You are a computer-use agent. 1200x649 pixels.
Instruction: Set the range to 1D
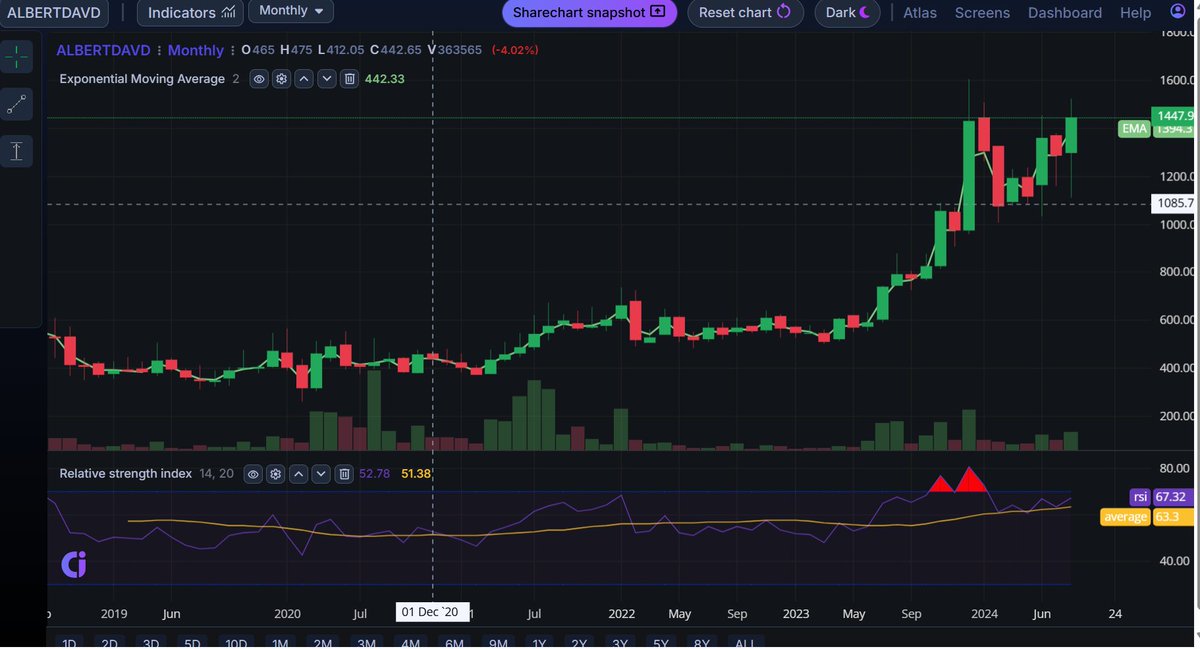67,643
